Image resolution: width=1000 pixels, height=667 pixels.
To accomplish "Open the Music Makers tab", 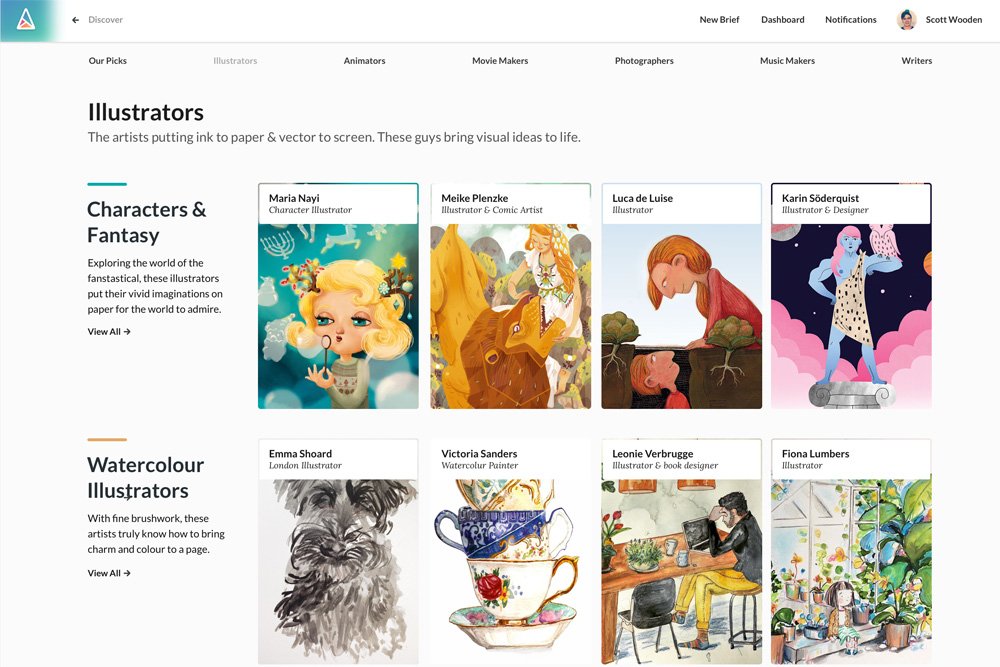I will coord(787,61).
